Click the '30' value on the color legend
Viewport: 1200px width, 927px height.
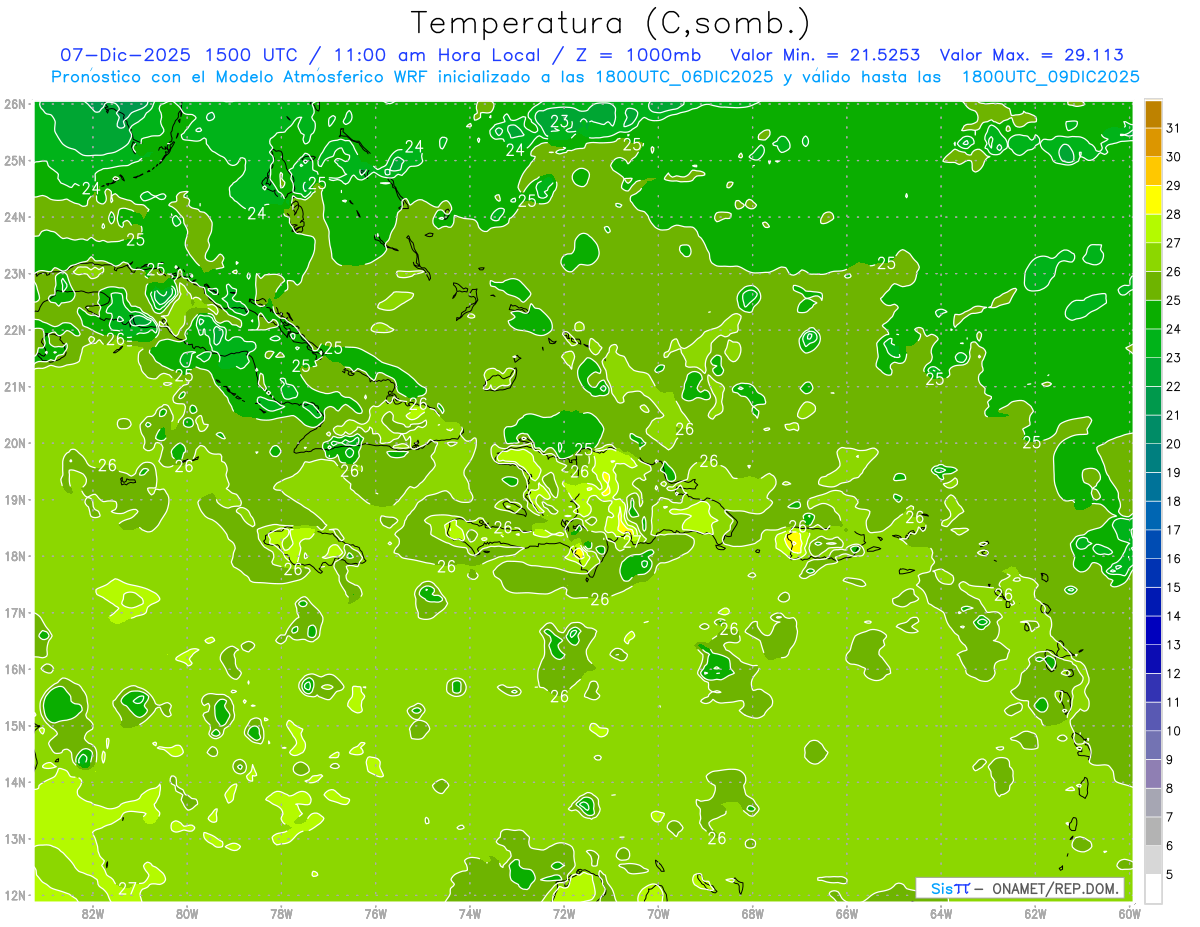click(1173, 156)
